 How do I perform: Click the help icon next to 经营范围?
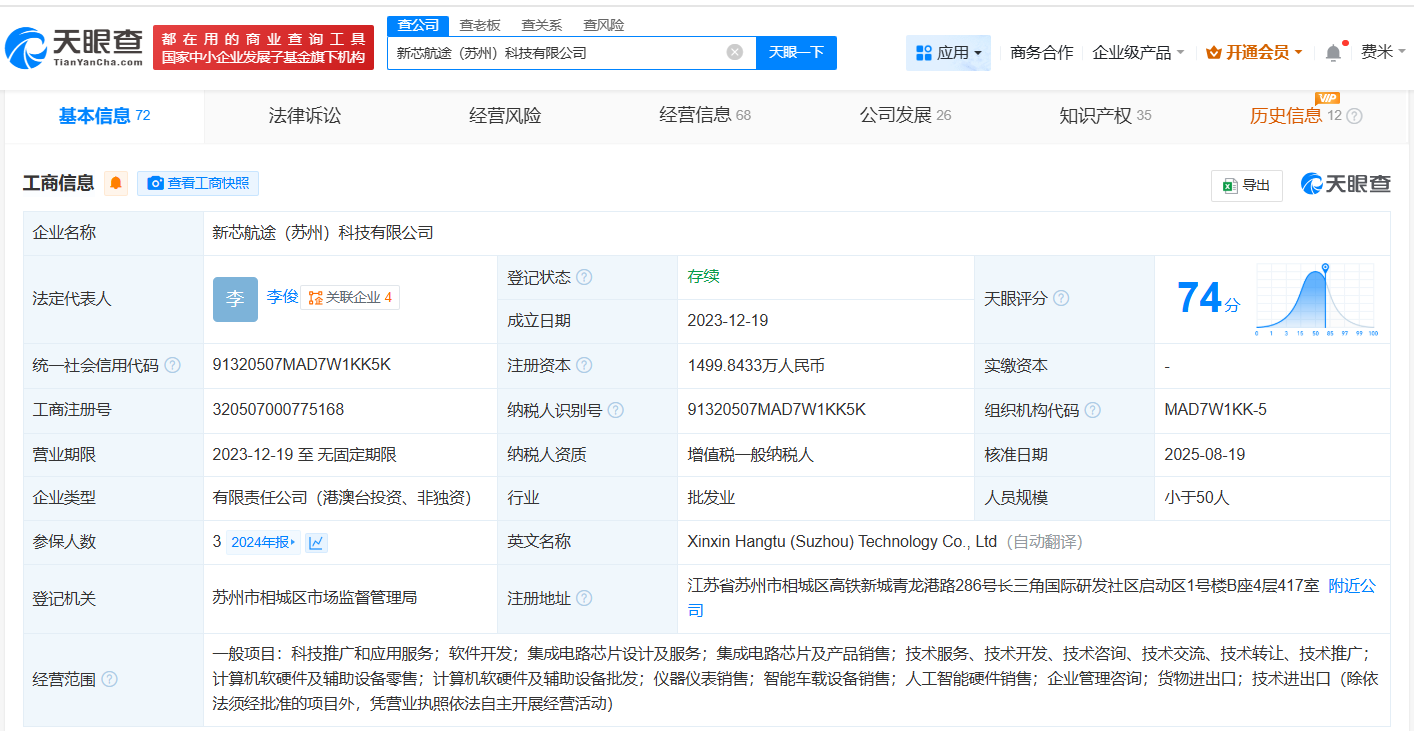point(108,678)
